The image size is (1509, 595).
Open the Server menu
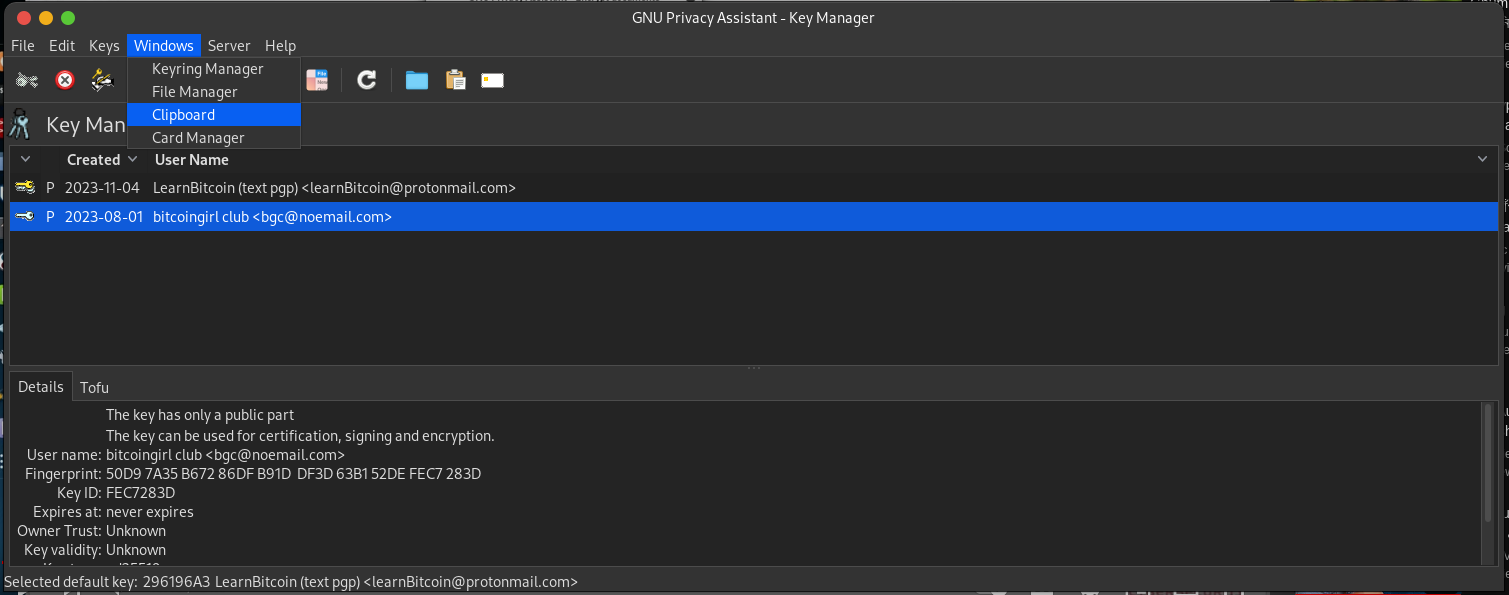[x=229, y=46]
